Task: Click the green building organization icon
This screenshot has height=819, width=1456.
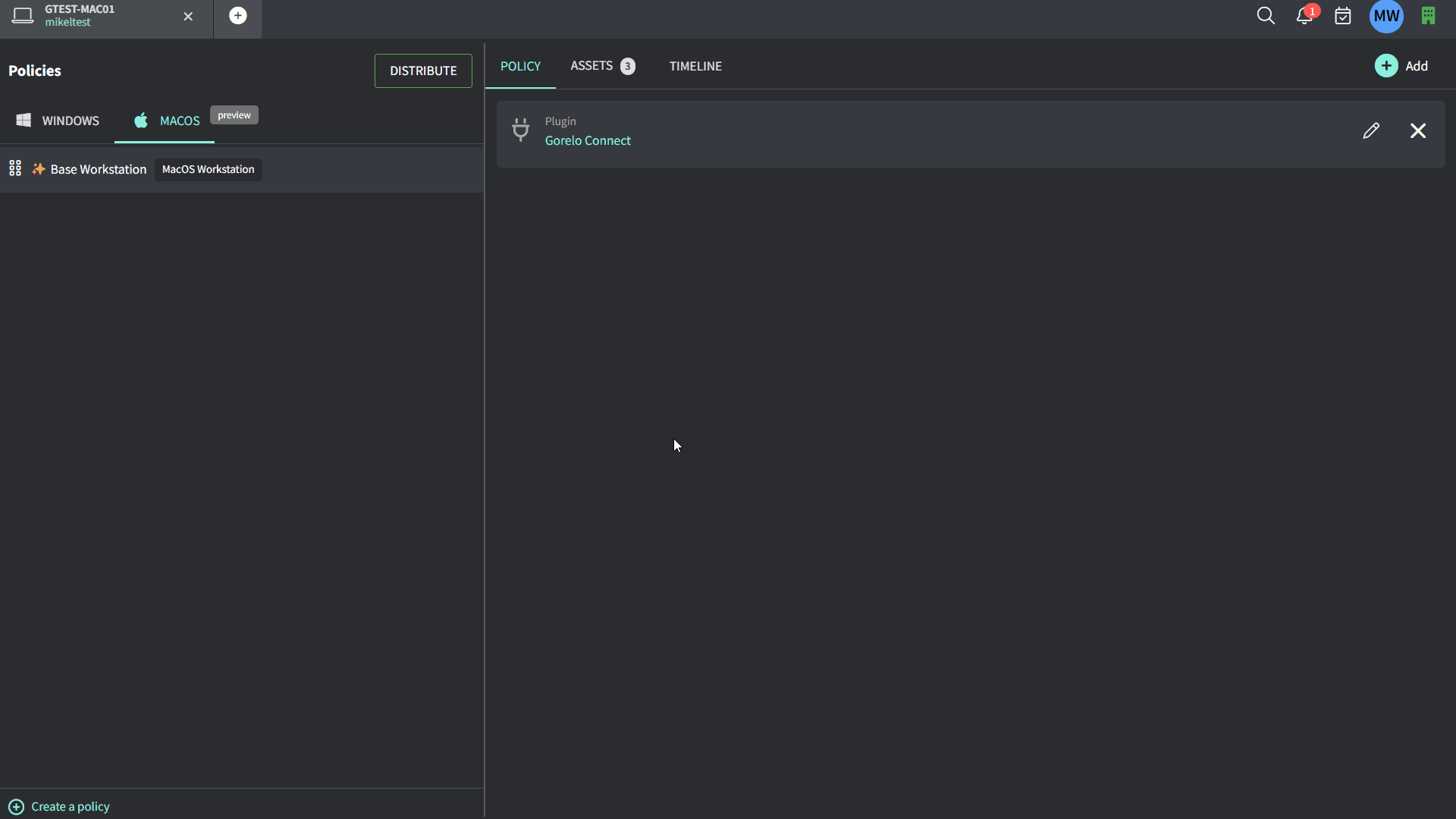Action: 1428,16
